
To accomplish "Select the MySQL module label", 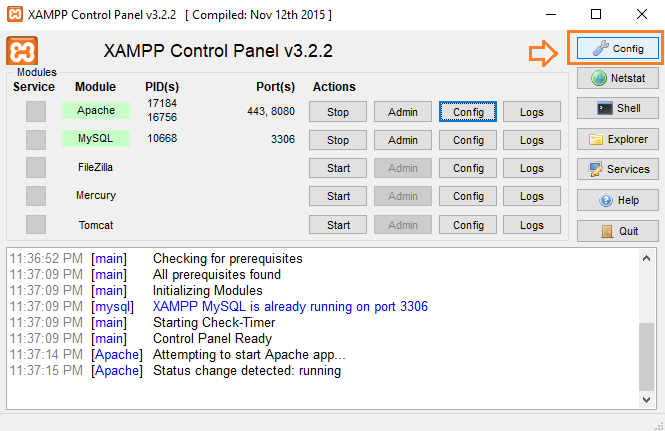I will [x=96, y=138].
